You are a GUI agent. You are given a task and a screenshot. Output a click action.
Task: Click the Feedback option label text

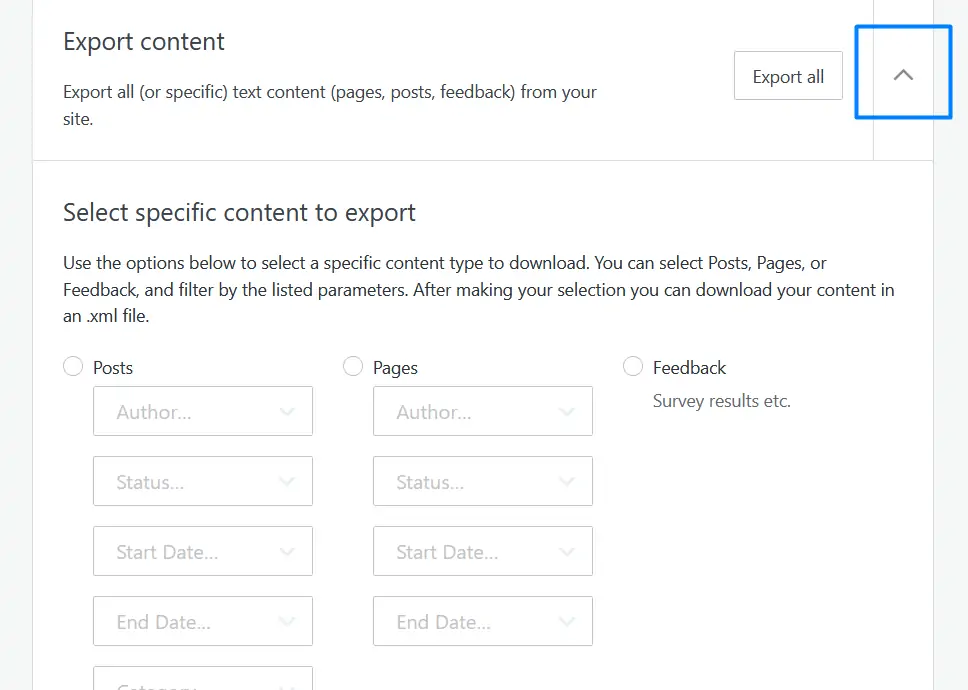pyautogui.click(x=689, y=368)
